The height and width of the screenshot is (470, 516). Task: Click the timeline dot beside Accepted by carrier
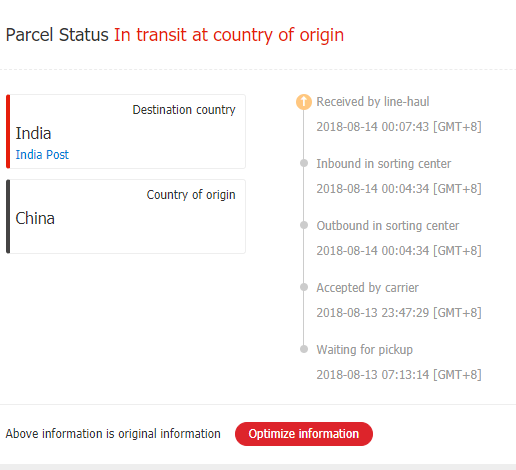[x=304, y=287]
